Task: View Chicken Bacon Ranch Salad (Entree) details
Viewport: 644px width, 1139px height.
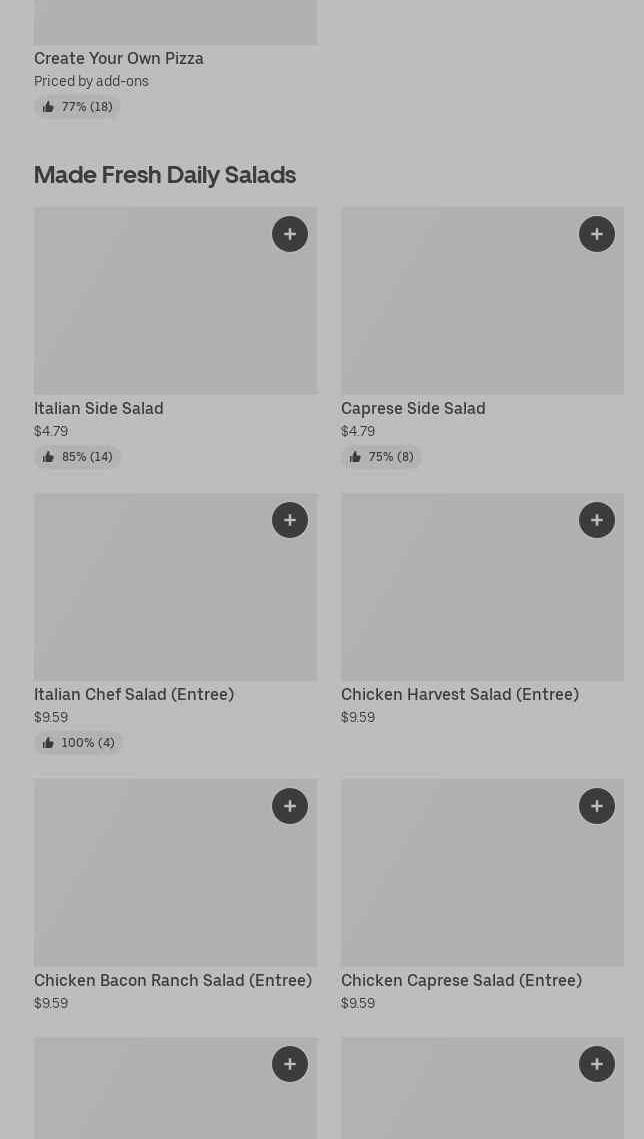Action: [173, 980]
